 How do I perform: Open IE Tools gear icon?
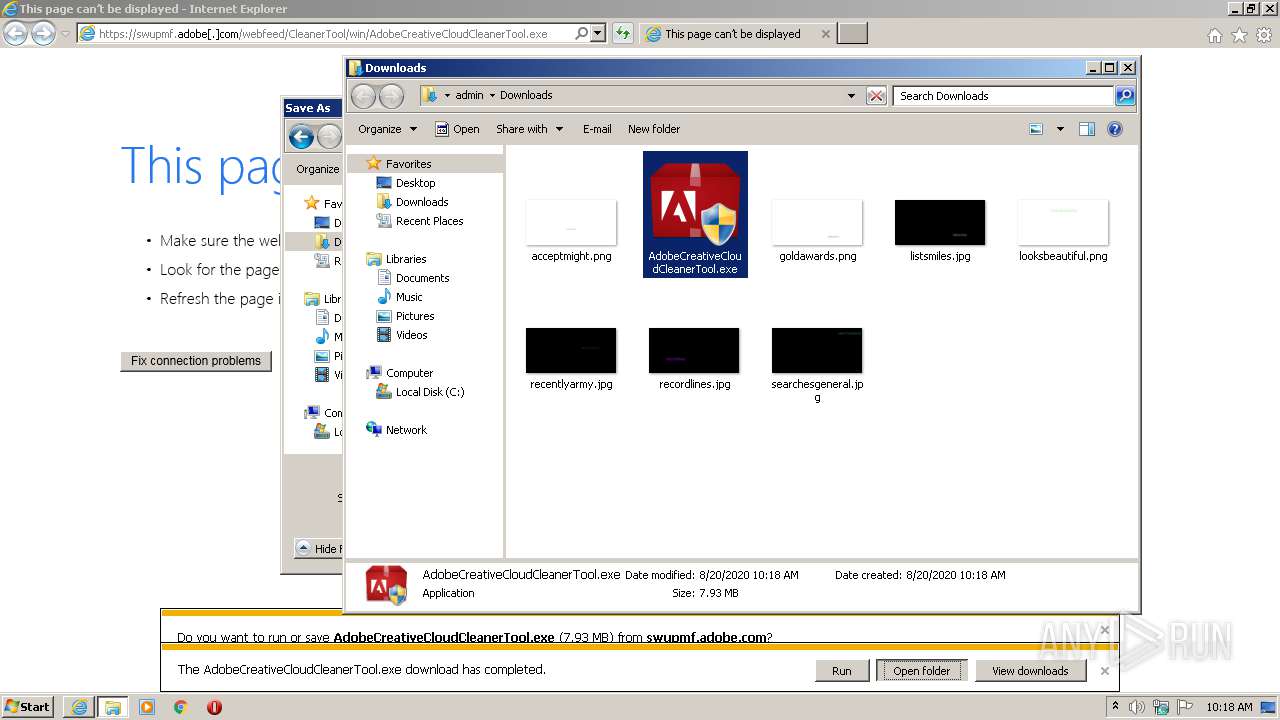click(x=1264, y=35)
